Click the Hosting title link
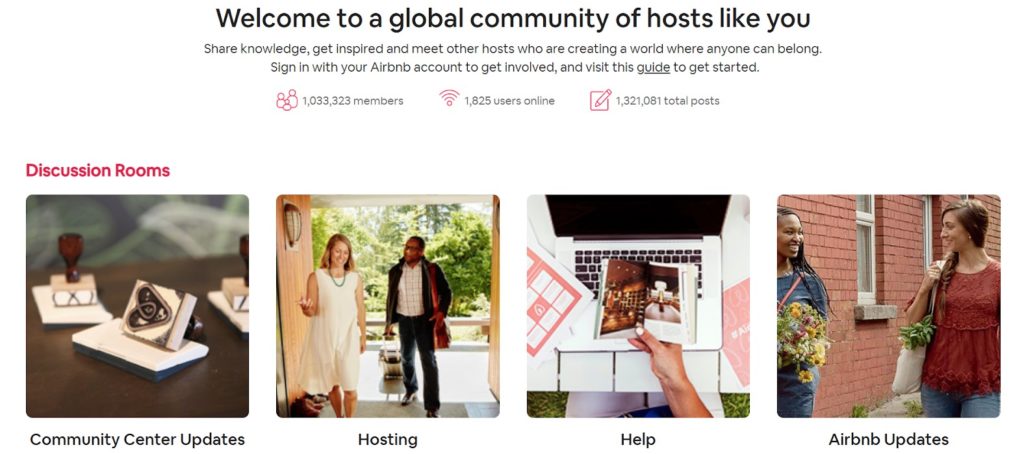 click(388, 440)
